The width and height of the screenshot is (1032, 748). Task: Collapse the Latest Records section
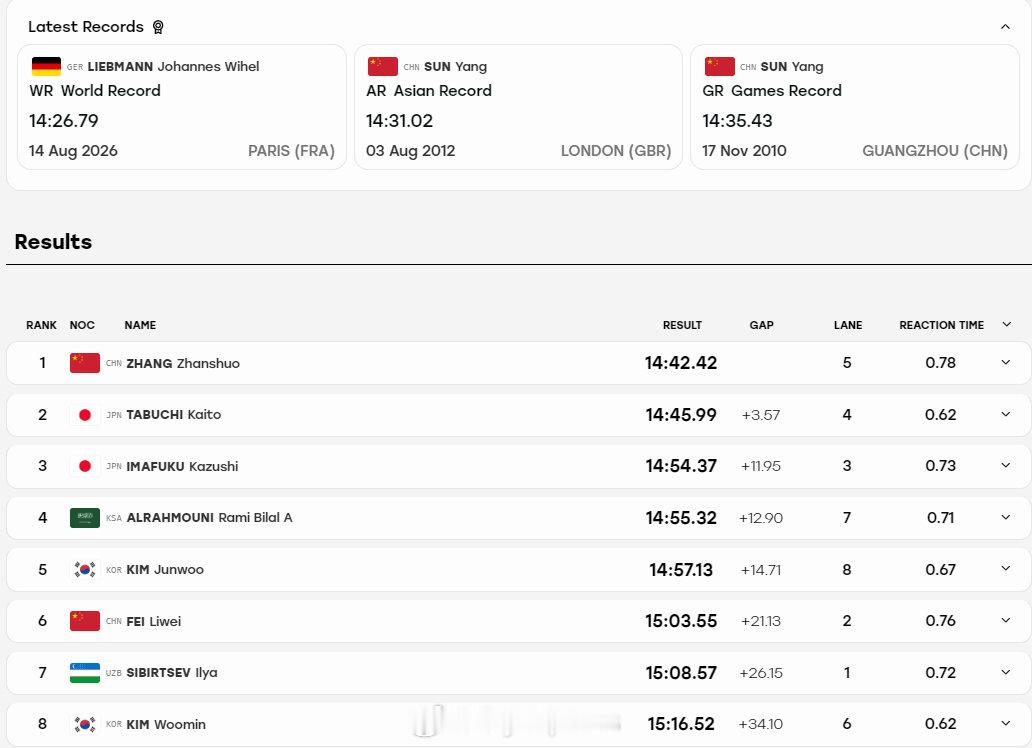(1005, 27)
